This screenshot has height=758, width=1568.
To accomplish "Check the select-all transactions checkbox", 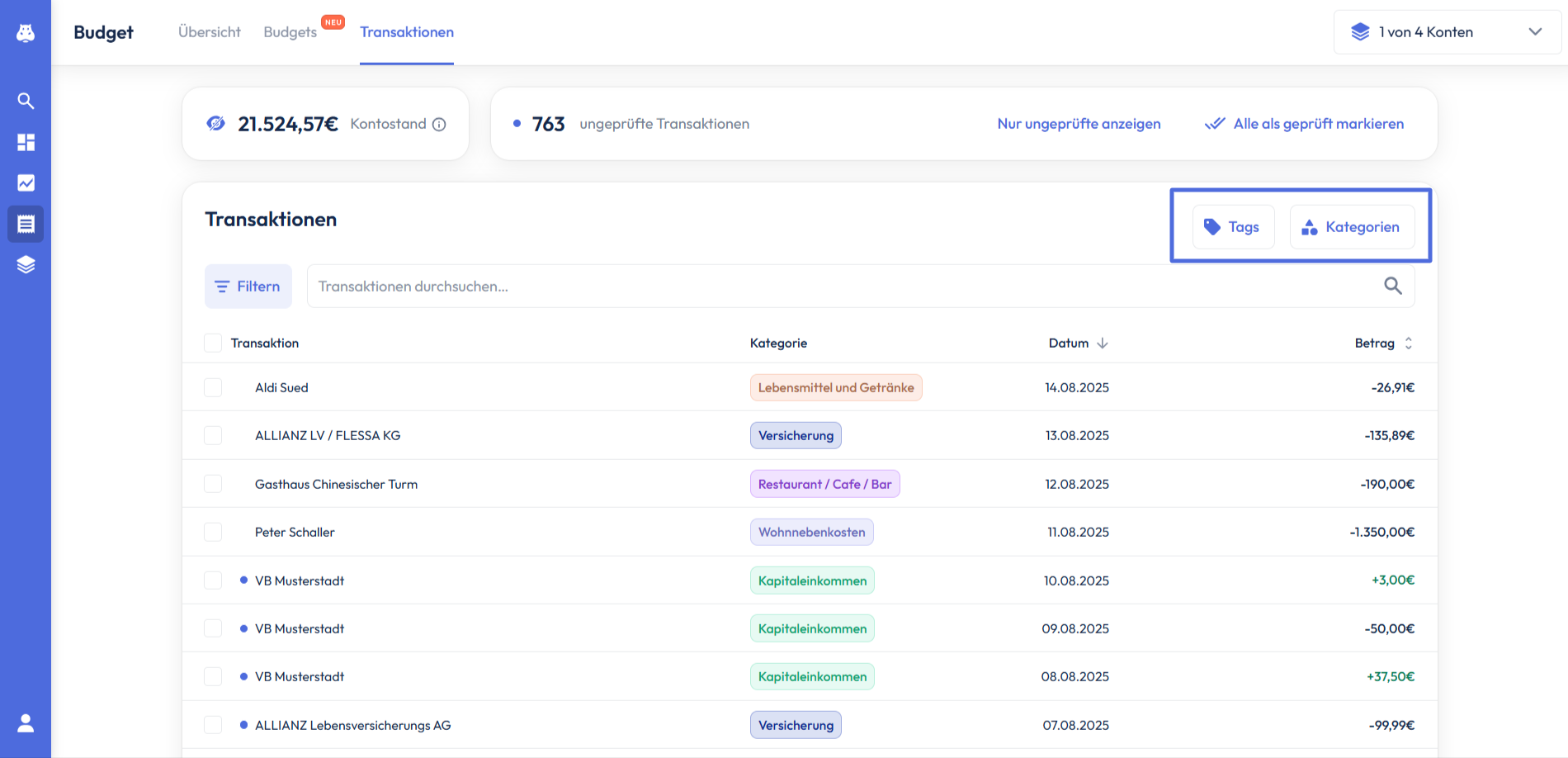I will 213,343.
